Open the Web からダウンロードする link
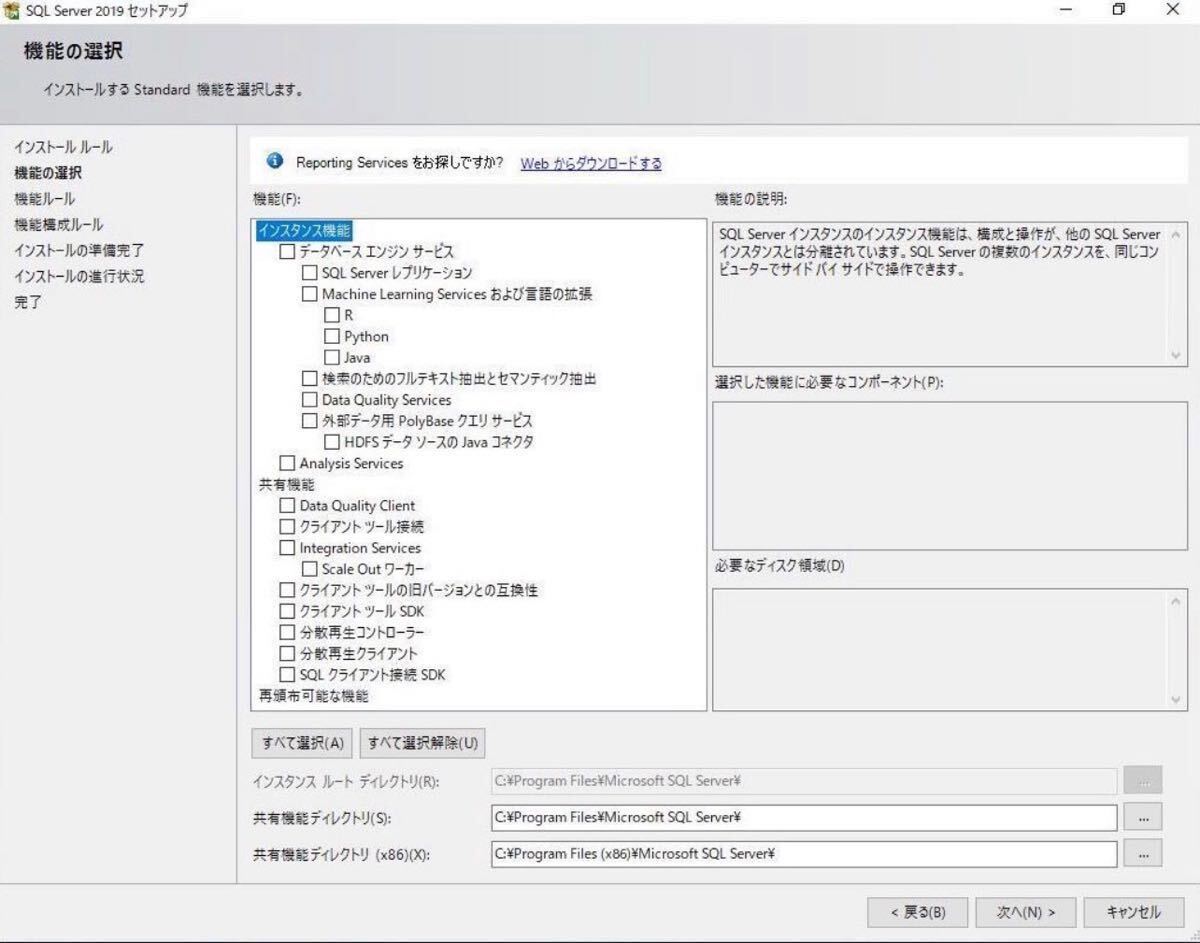This screenshot has width=1200, height=943. click(x=591, y=163)
